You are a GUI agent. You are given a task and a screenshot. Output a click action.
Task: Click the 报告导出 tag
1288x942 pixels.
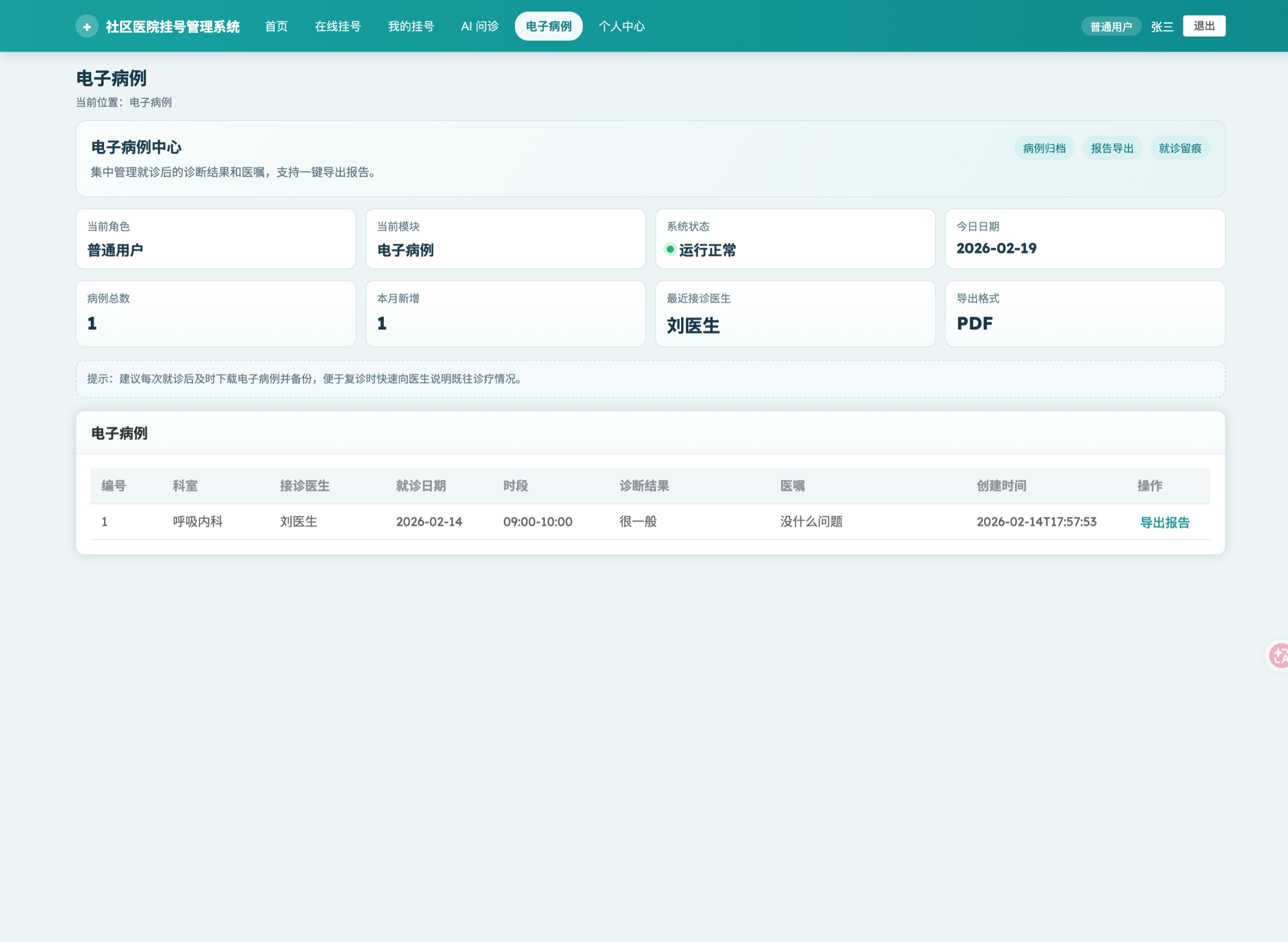pos(1112,148)
